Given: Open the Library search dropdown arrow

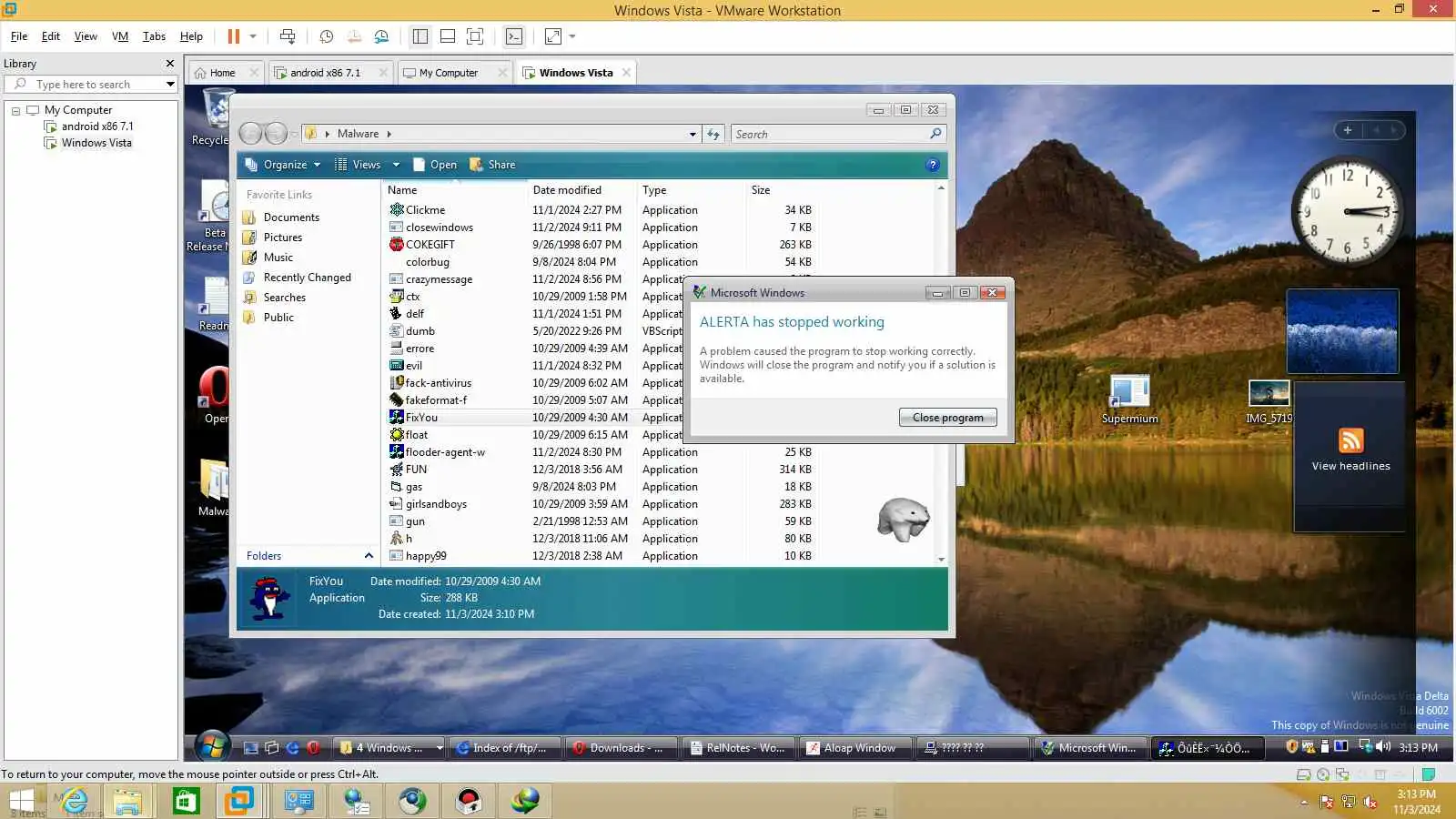Looking at the screenshot, I should (x=169, y=85).
